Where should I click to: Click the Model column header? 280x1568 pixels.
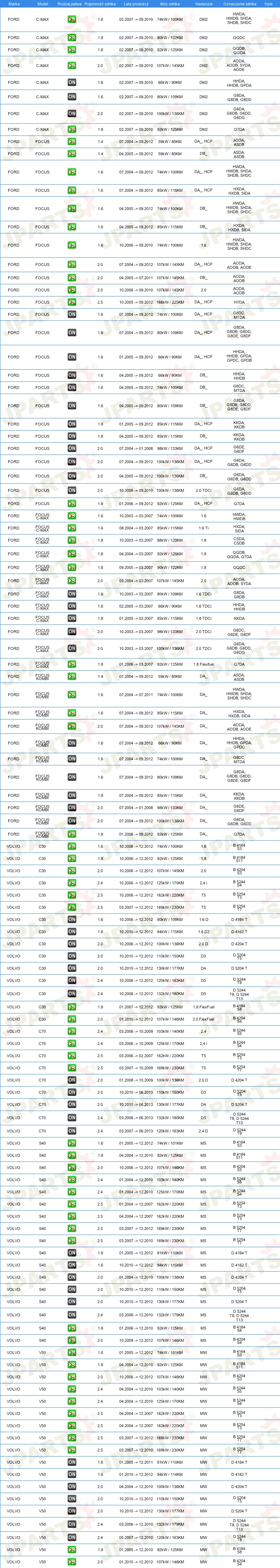click(43, 4)
